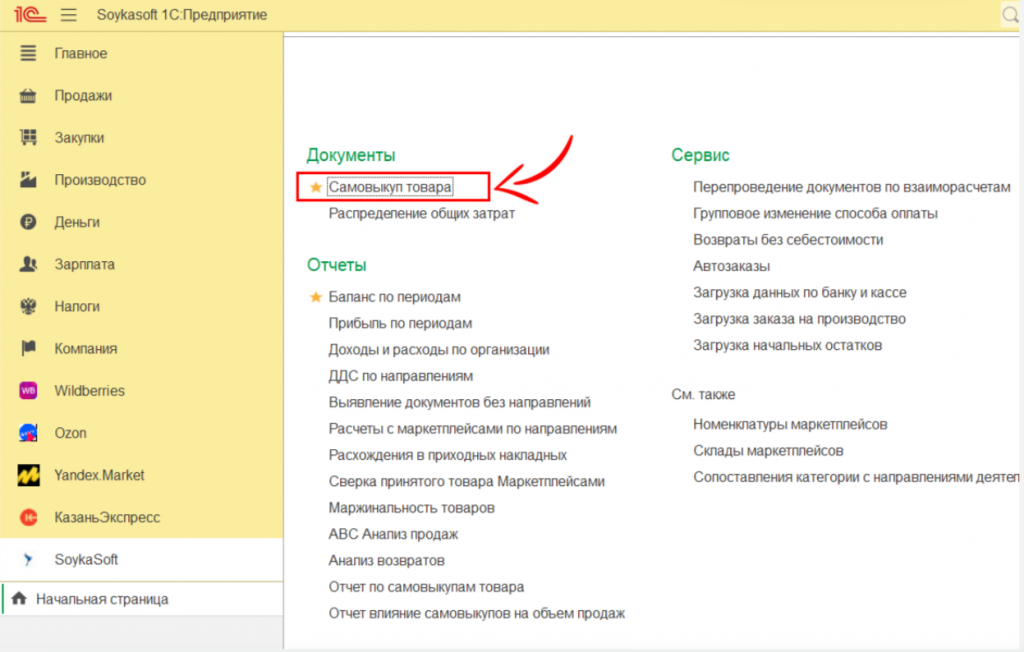Viewport: 1024px width, 652px height.
Task: Click the Wildberries WB icon
Action: (29, 391)
